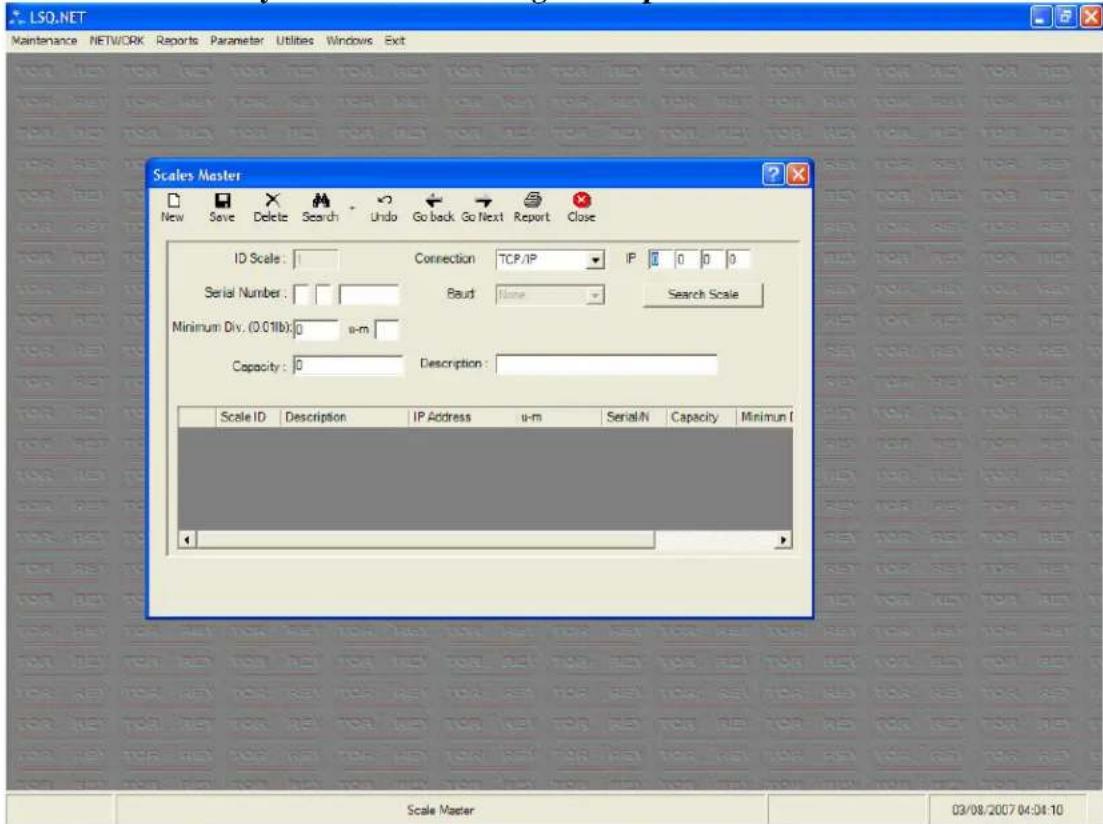Click the grid horizontal scrollbar thumb
The width and height of the screenshot is (1103, 824).
[426, 540]
